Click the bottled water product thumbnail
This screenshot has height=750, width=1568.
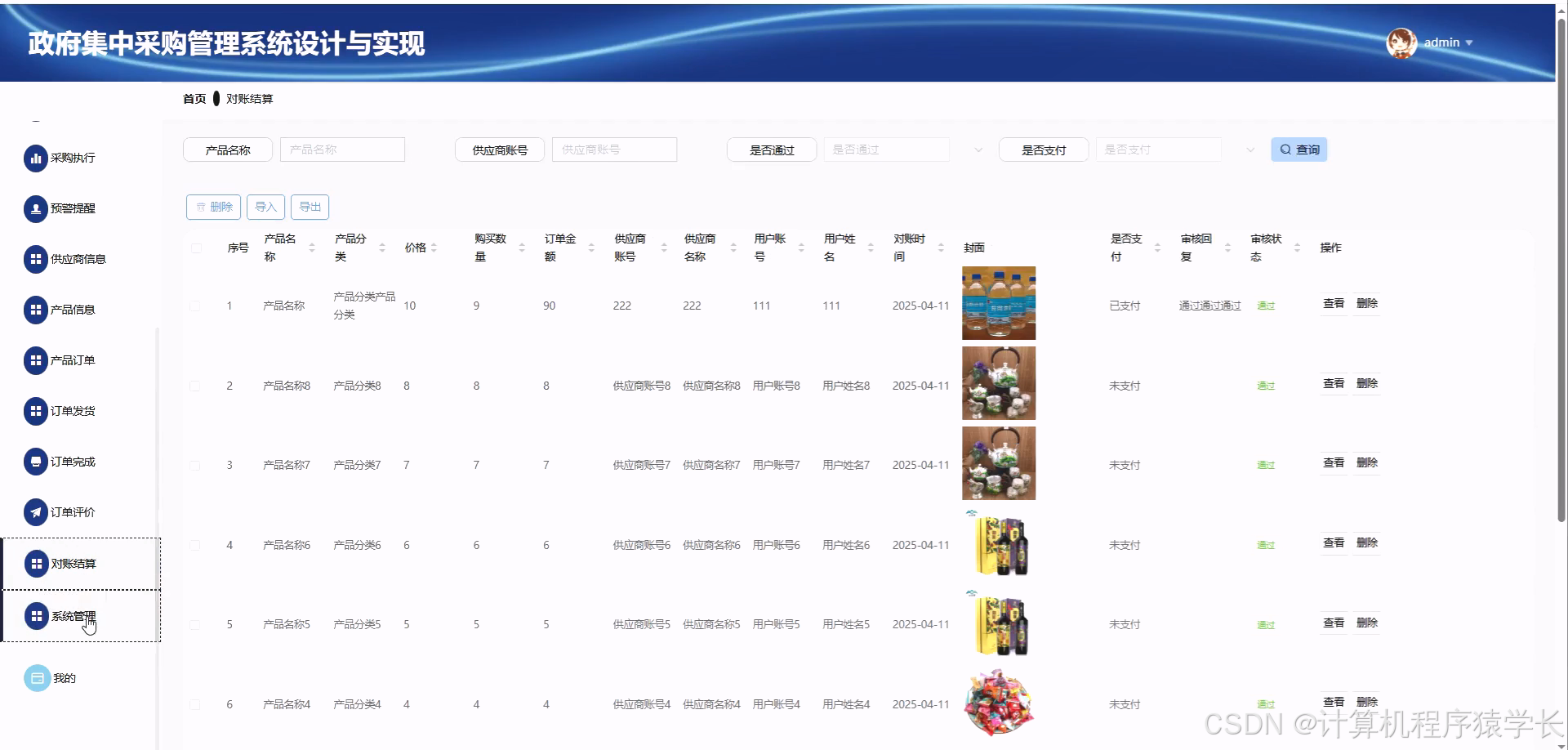pyautogui.click(x=998, y=303)
